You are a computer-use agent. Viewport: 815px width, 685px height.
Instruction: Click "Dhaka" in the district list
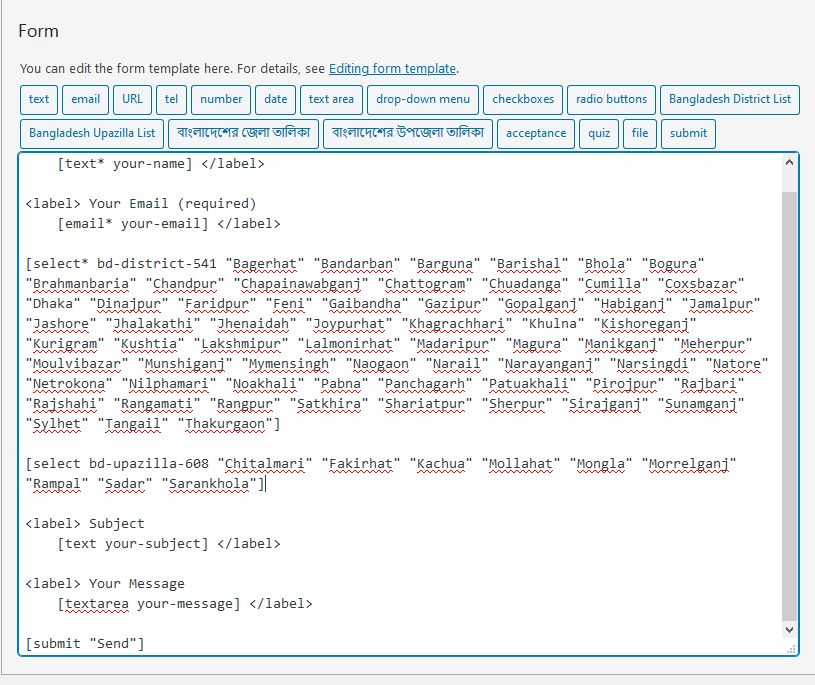pyautogui.click(x=53, y=304)
